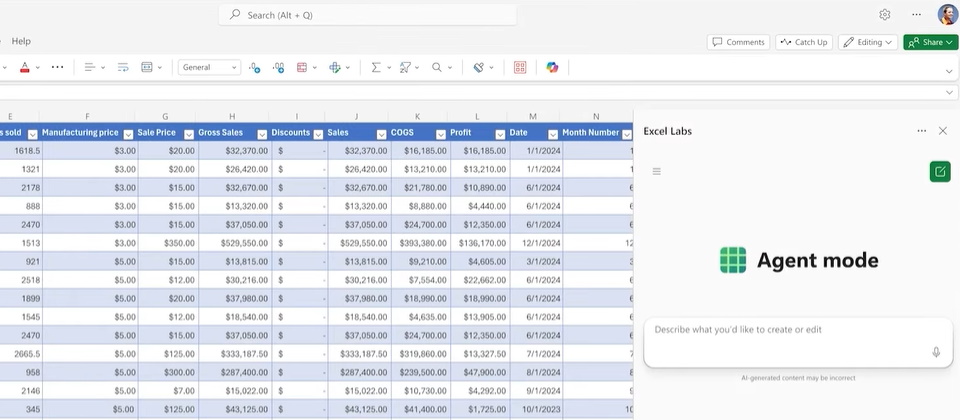The height and width of the screenshot is (420, 960).
Task: Click the Wrap Text icon
Action: point(123,67)
